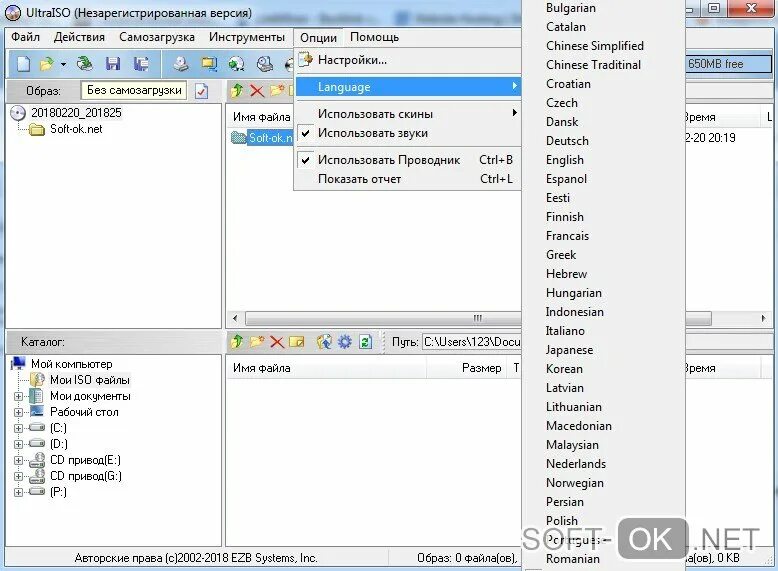Expand the (C:) drive node
The image size is (778, 571).
pos(18,428)
